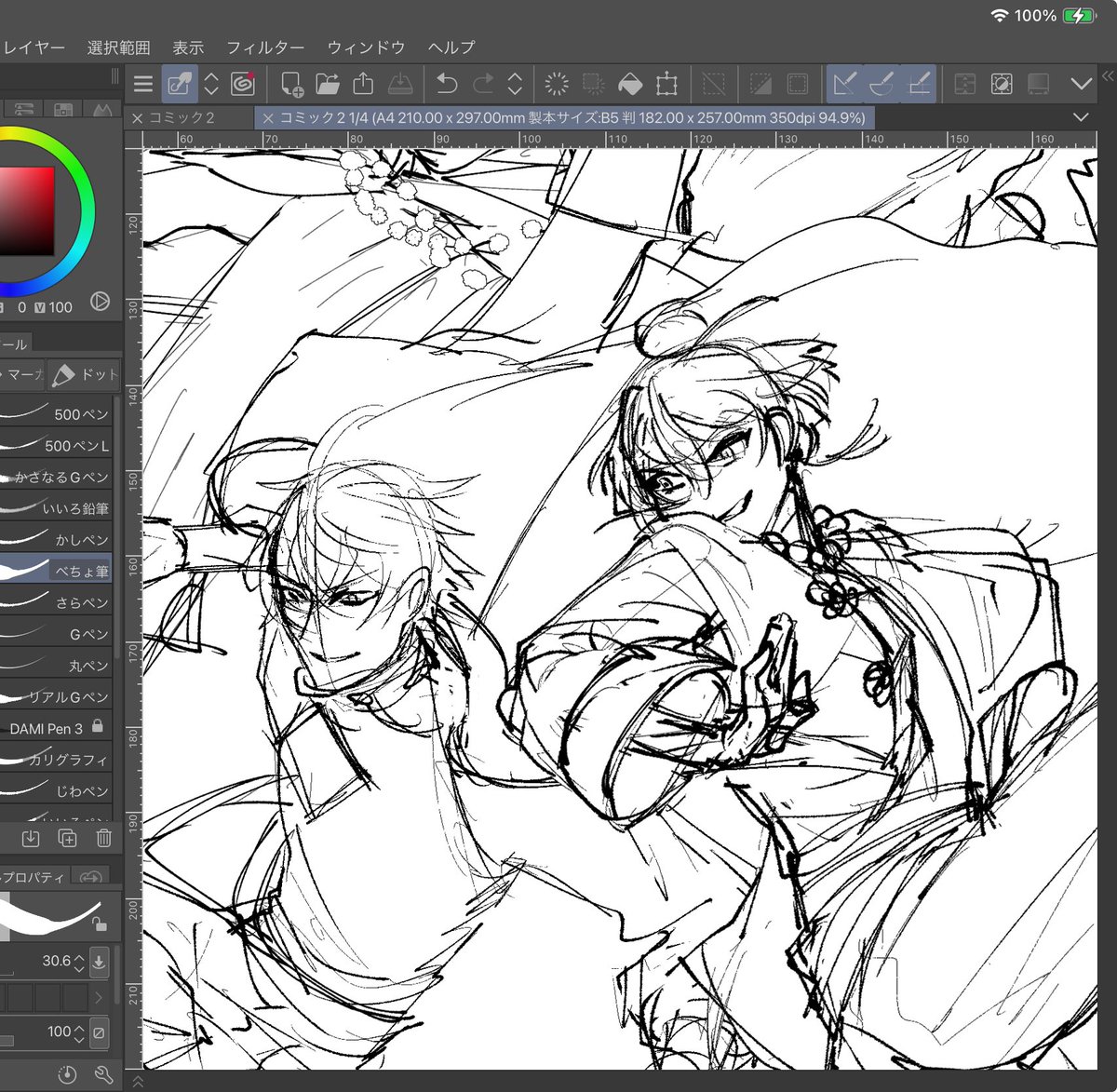Image resolution: width=1117 pixels, height=1092 pixels.
Task: Click the Scale/Rotate transform icon
Action: point(666,85)
